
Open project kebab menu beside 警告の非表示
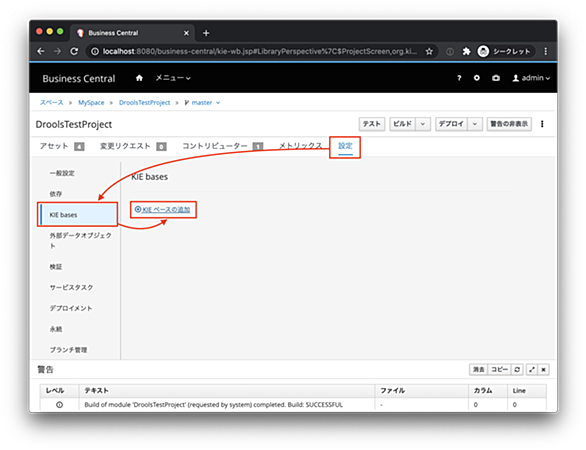click(542, 124)
